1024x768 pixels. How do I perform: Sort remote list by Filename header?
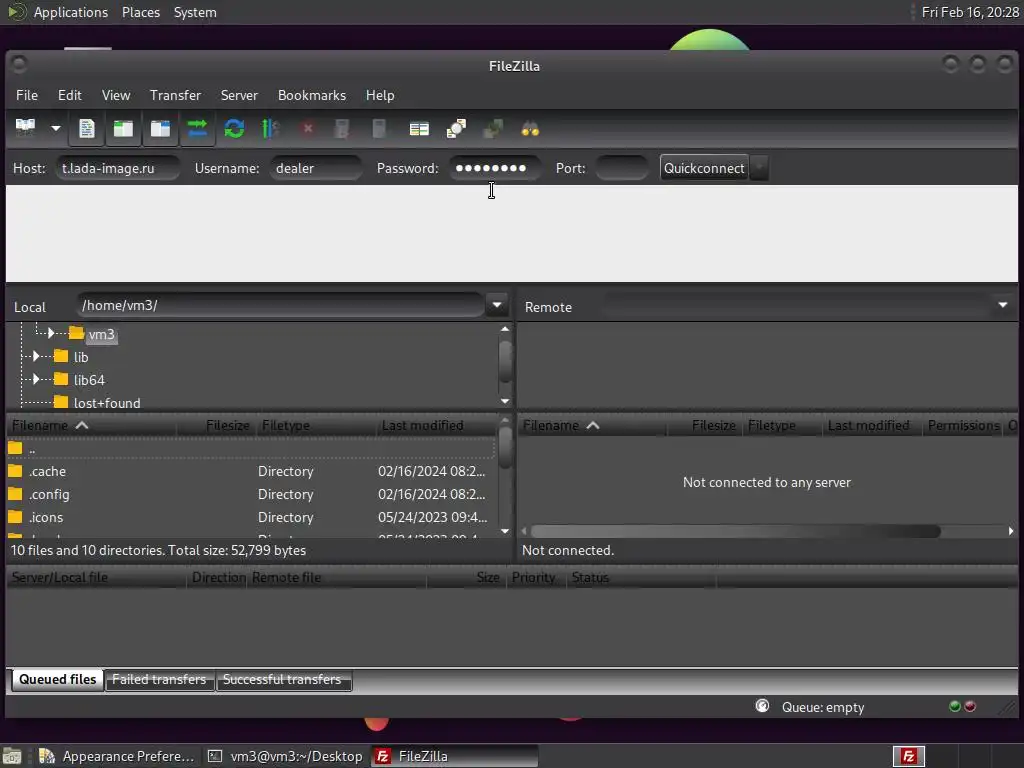[592, 425]
